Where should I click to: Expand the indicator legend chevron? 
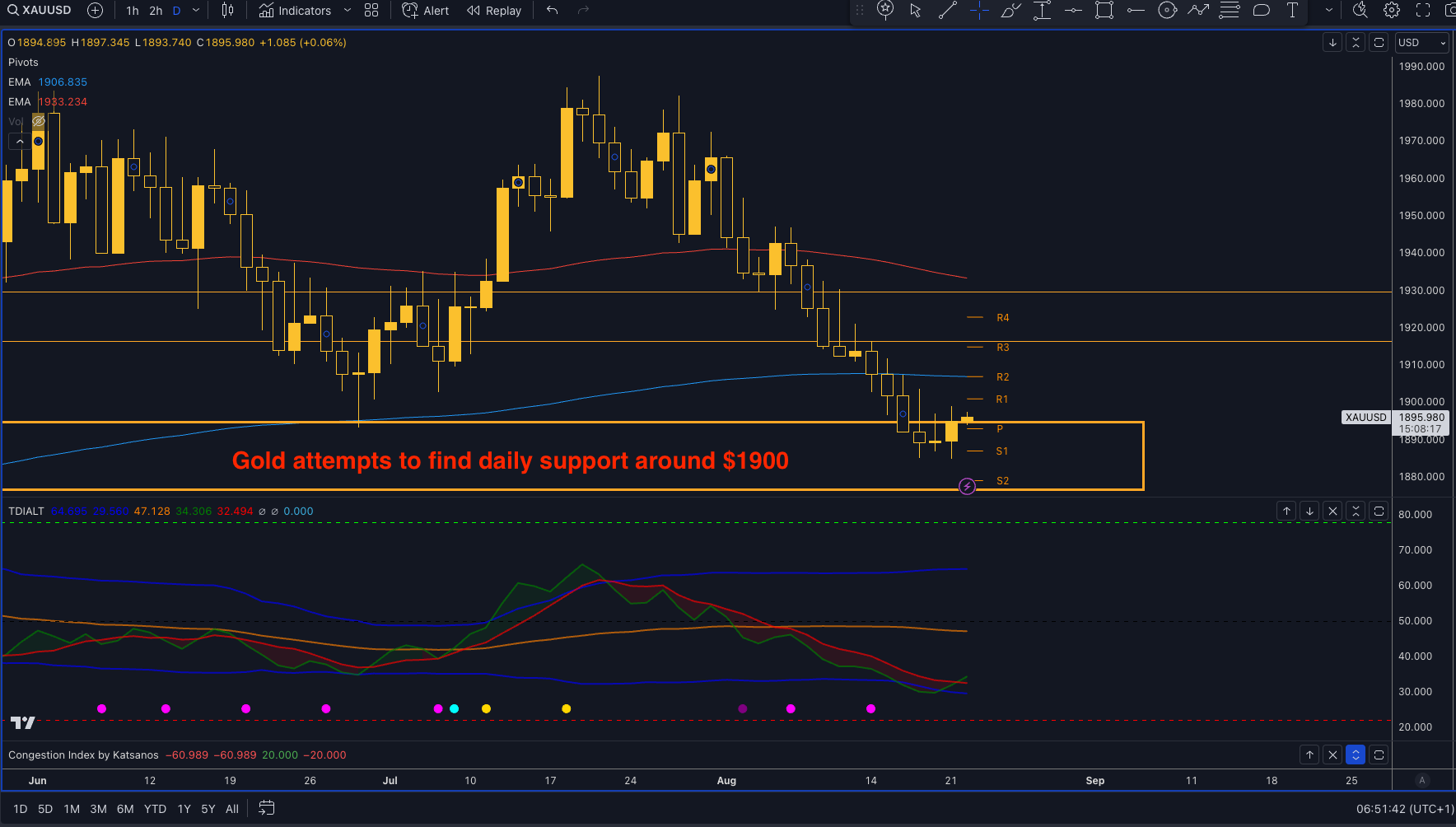click(20, 142)
